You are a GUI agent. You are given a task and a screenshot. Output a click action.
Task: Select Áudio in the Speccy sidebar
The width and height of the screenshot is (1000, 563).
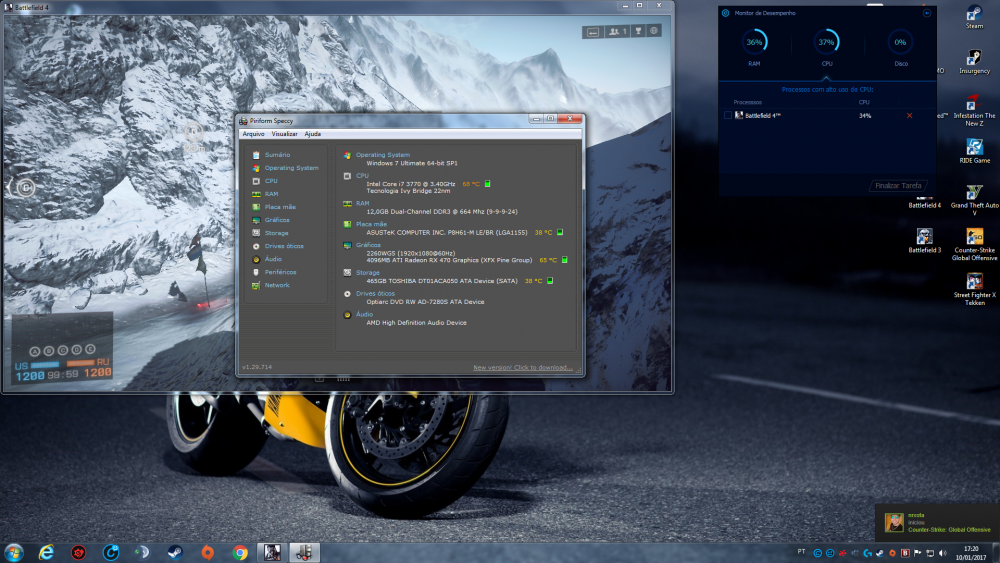[x=273, y=259]
